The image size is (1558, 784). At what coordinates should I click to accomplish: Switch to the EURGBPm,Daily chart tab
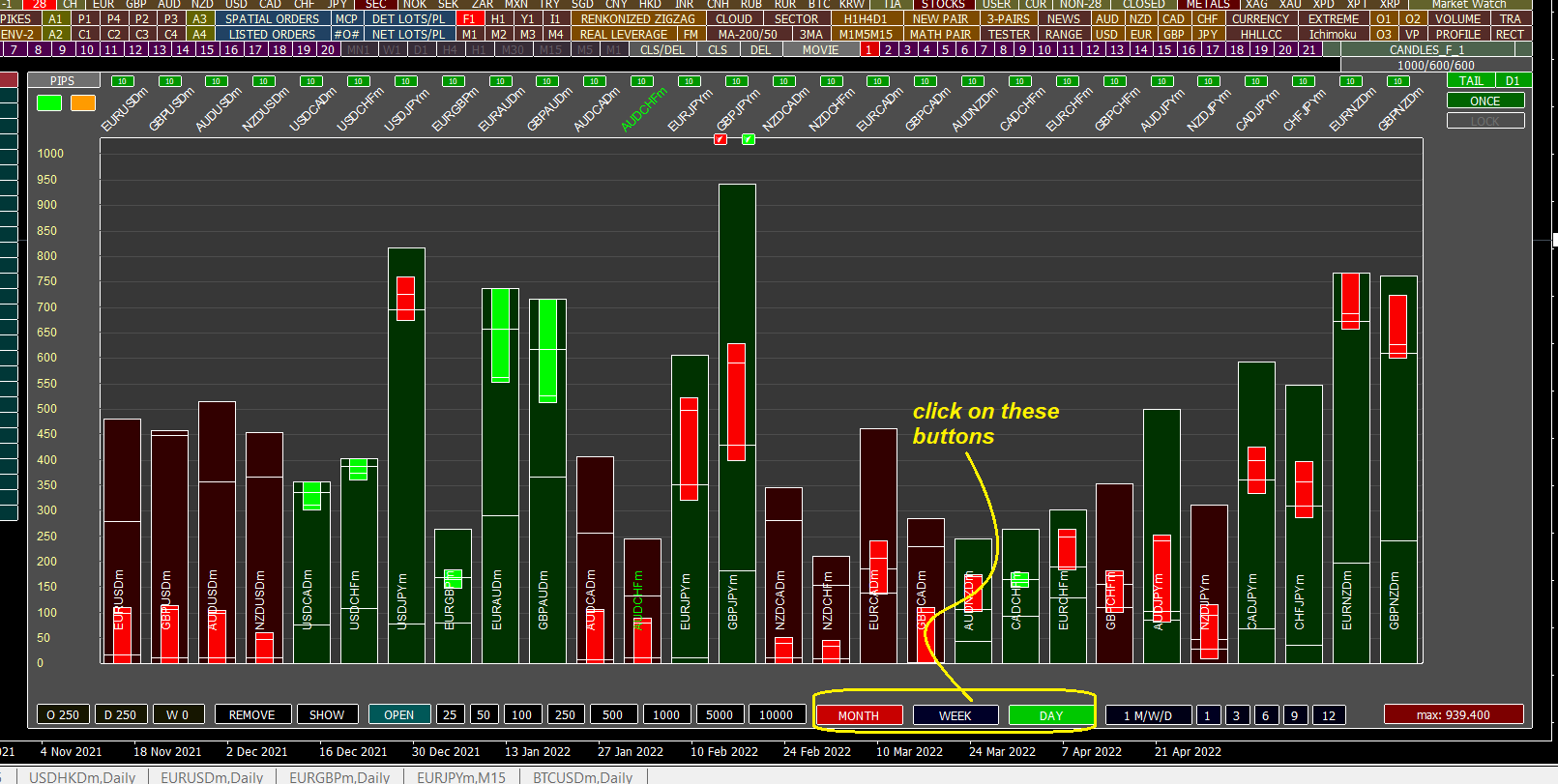pyautogui.click(x=339, y=777)
